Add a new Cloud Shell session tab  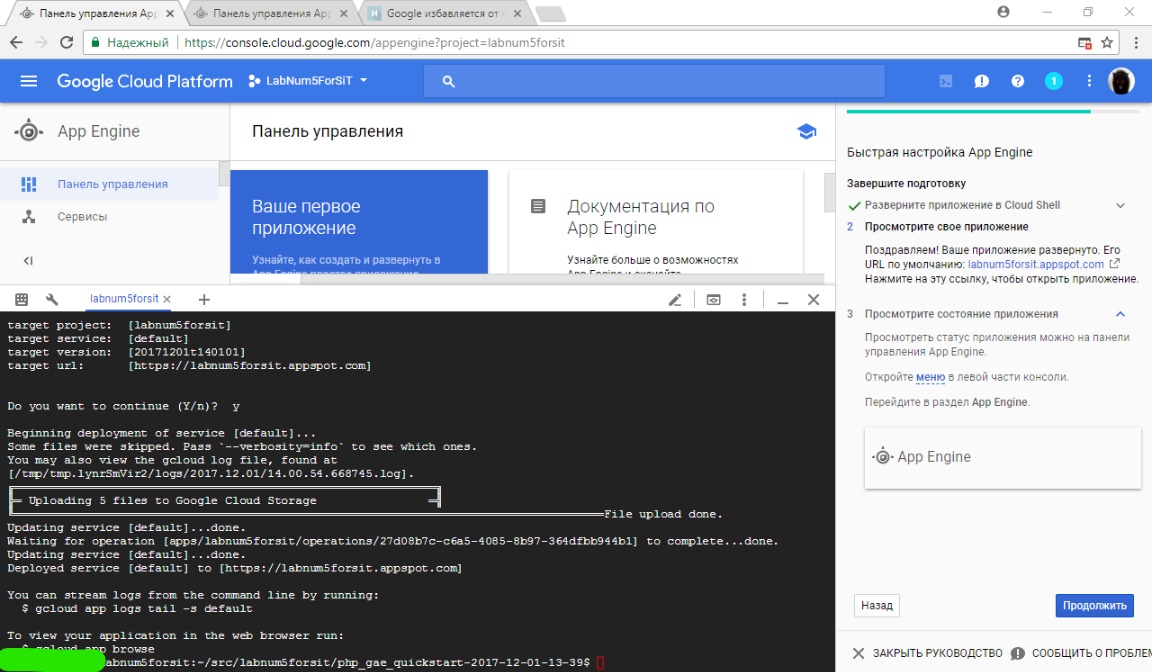point(204,300)
